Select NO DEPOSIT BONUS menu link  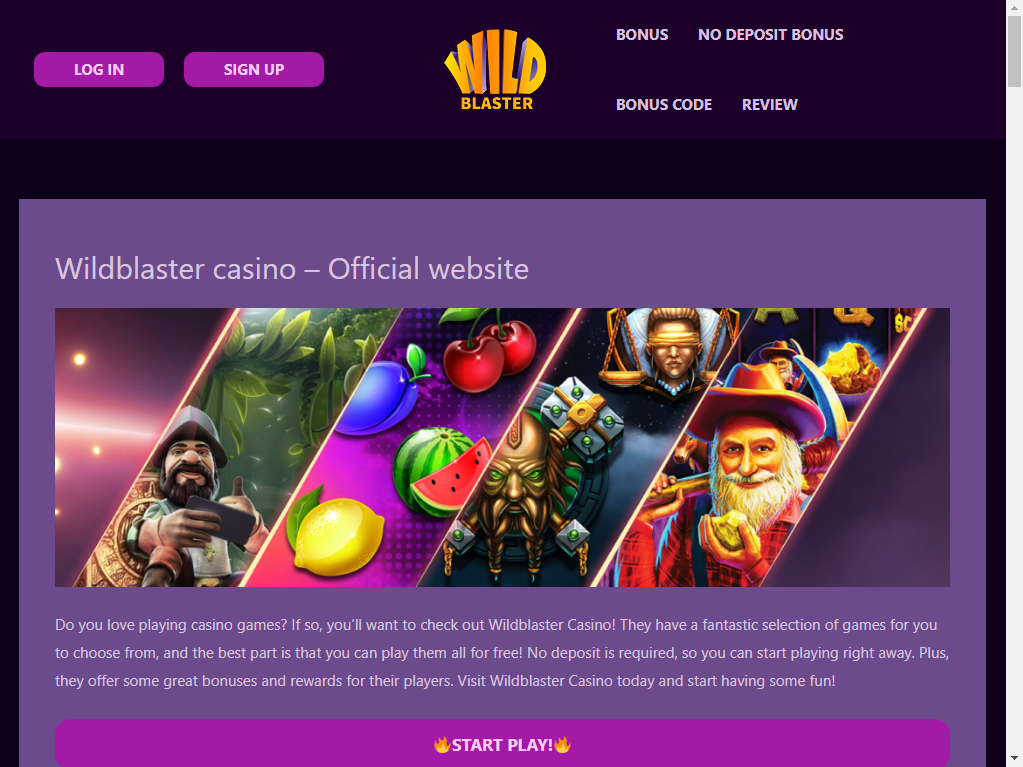[771, 35]
